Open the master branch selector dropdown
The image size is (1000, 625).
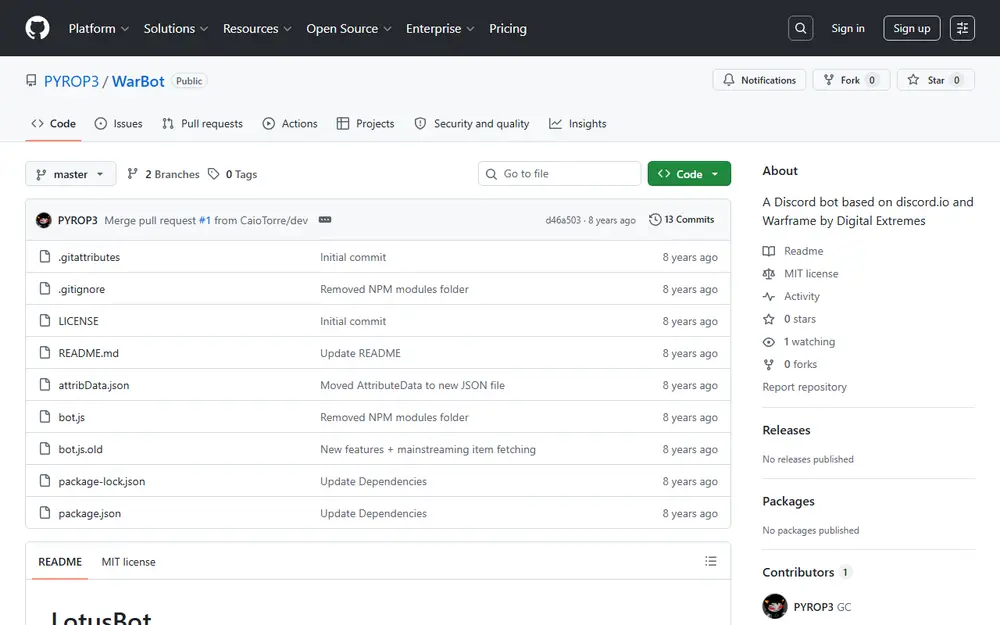[71, 174]
